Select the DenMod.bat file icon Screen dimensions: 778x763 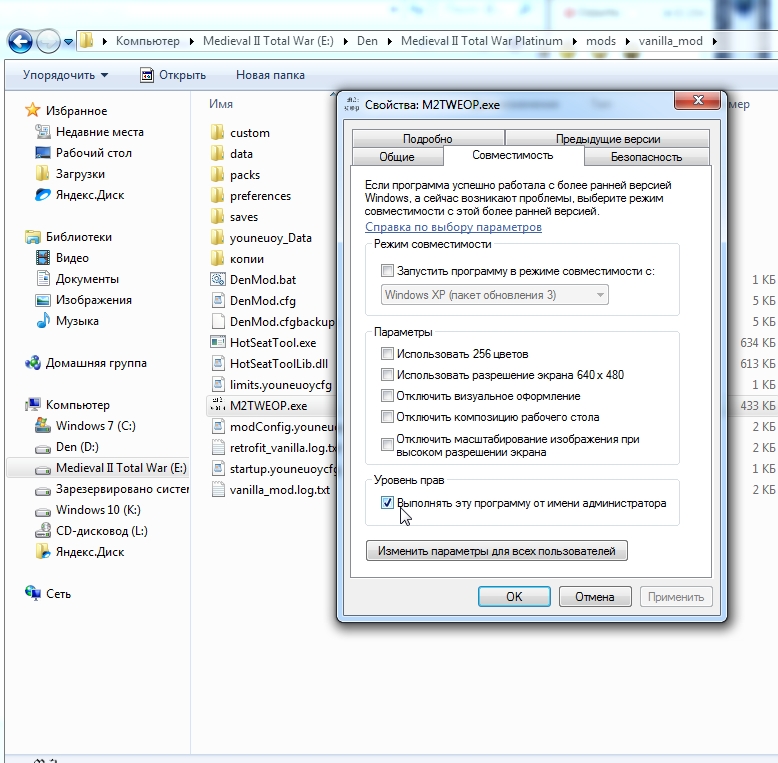tap(218, 279)
